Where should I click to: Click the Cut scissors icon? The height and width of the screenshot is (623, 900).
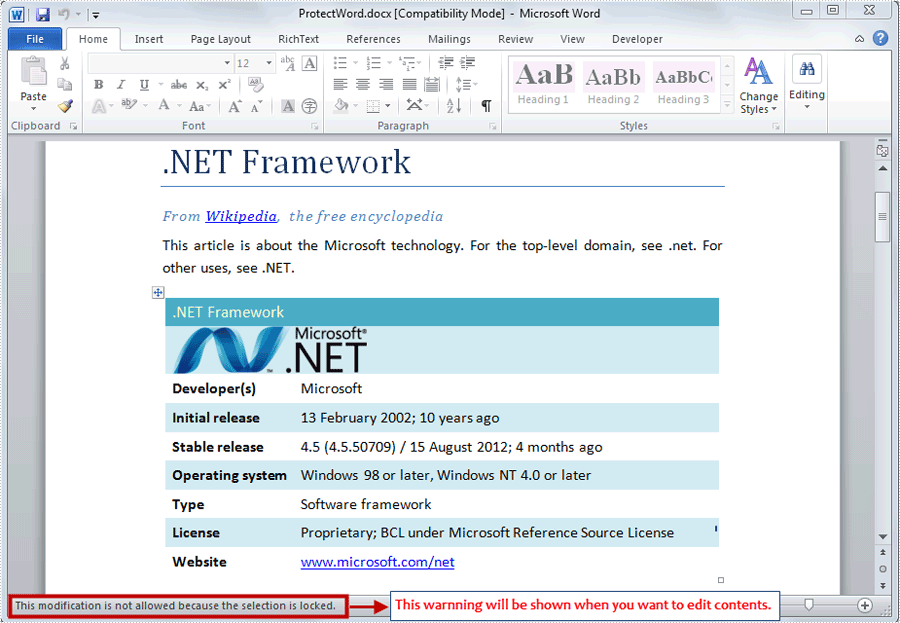[x=64, y=63]
